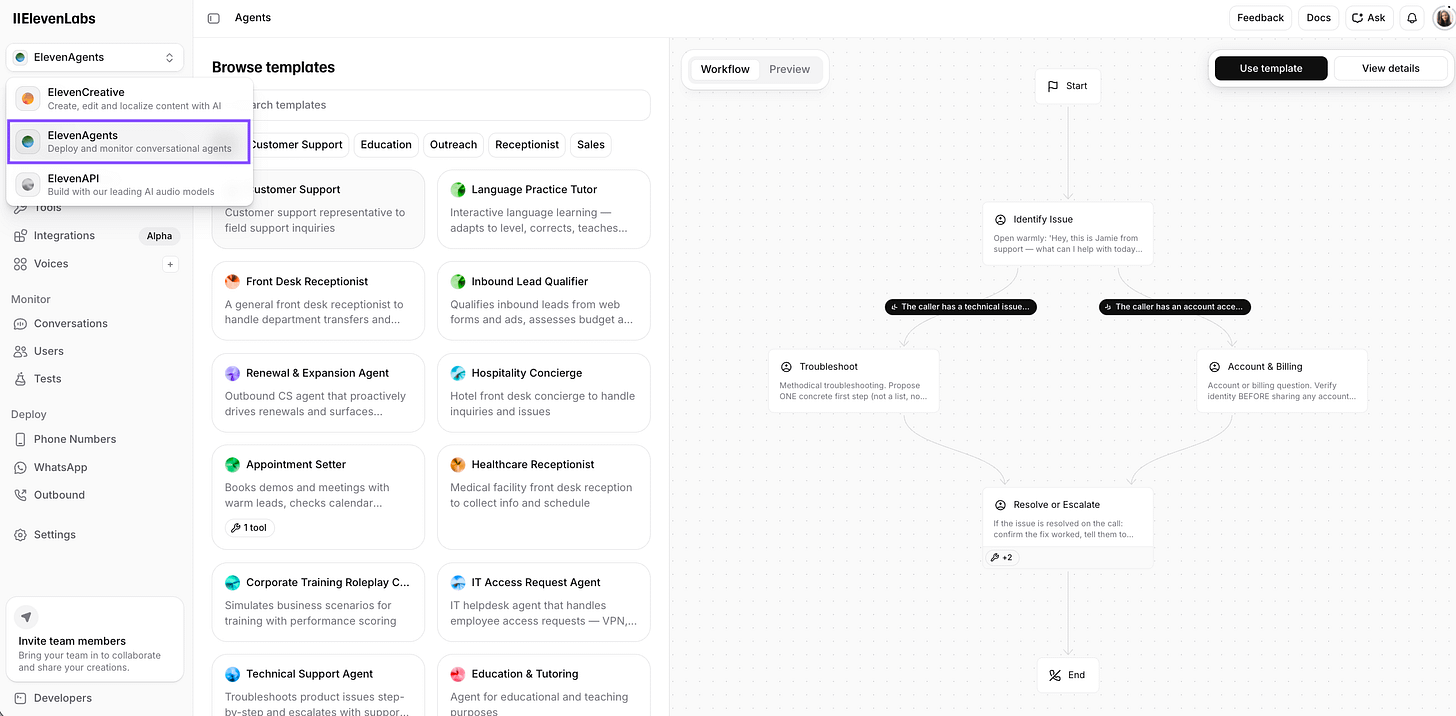Open the Renewal & Expansion Agent template

318,392
